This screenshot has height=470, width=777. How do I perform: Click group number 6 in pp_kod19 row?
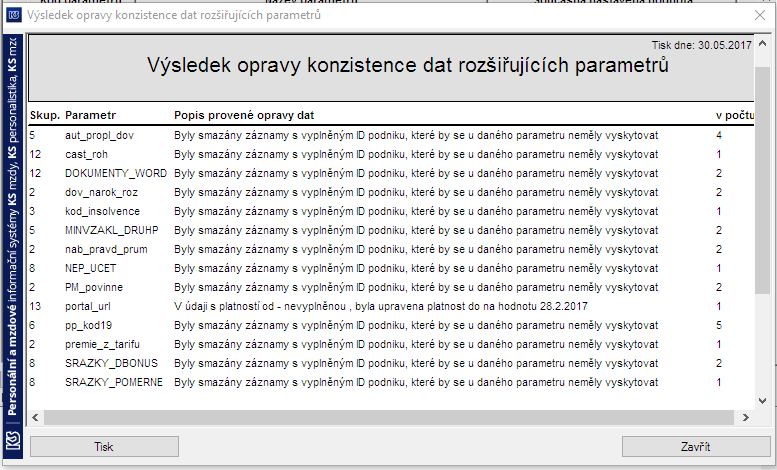[x=32, y=325]
